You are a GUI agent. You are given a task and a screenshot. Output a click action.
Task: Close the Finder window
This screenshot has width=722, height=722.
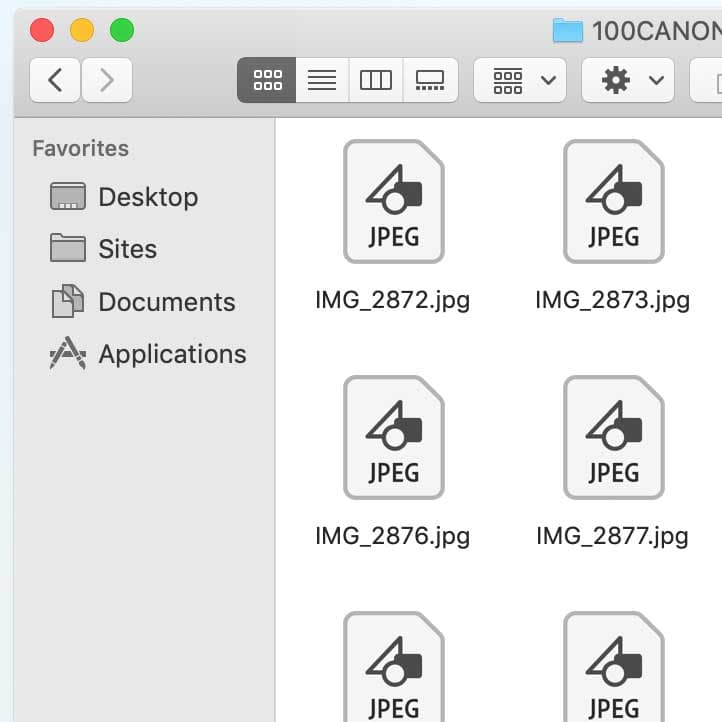(42, 30)
